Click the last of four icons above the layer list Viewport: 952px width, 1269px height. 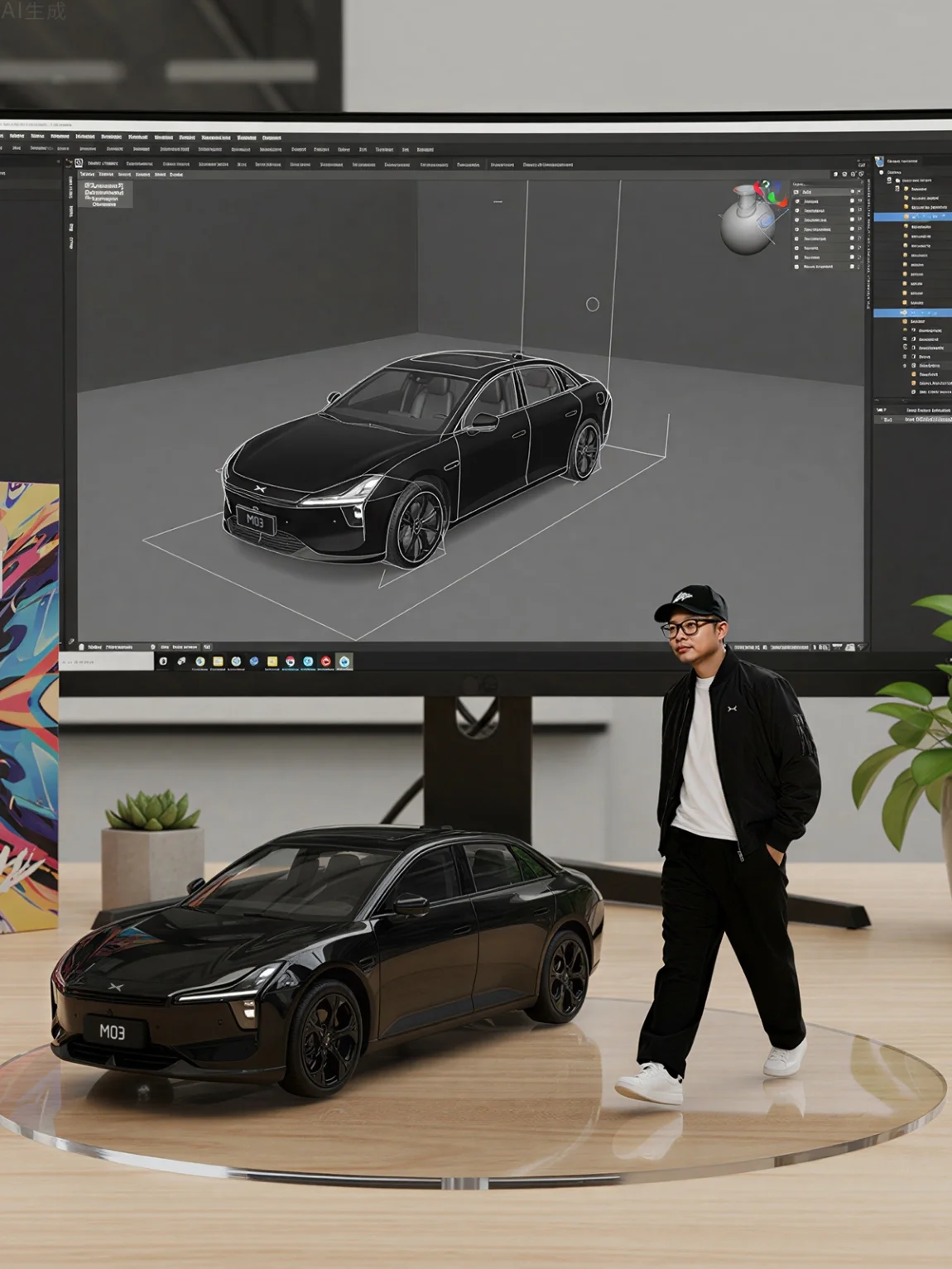[861, 175]
